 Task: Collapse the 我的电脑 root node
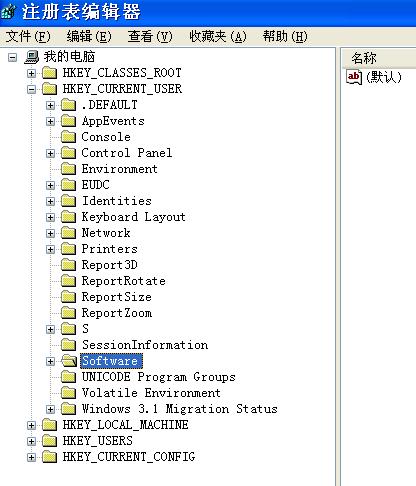point(13,57)
